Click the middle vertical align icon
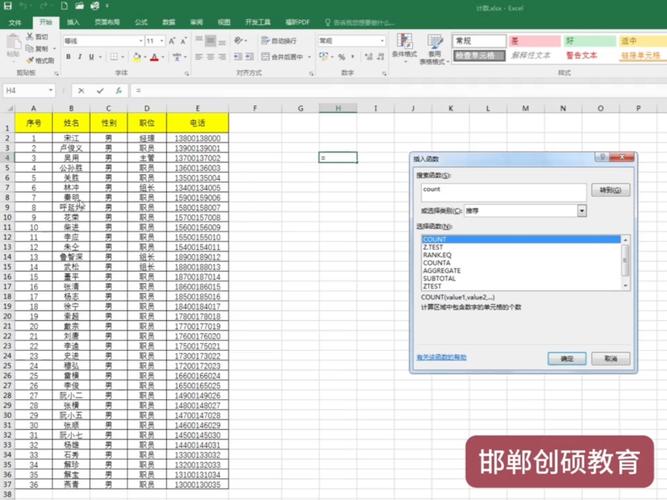Screen dimensions: 667x500 coord(211,41)
